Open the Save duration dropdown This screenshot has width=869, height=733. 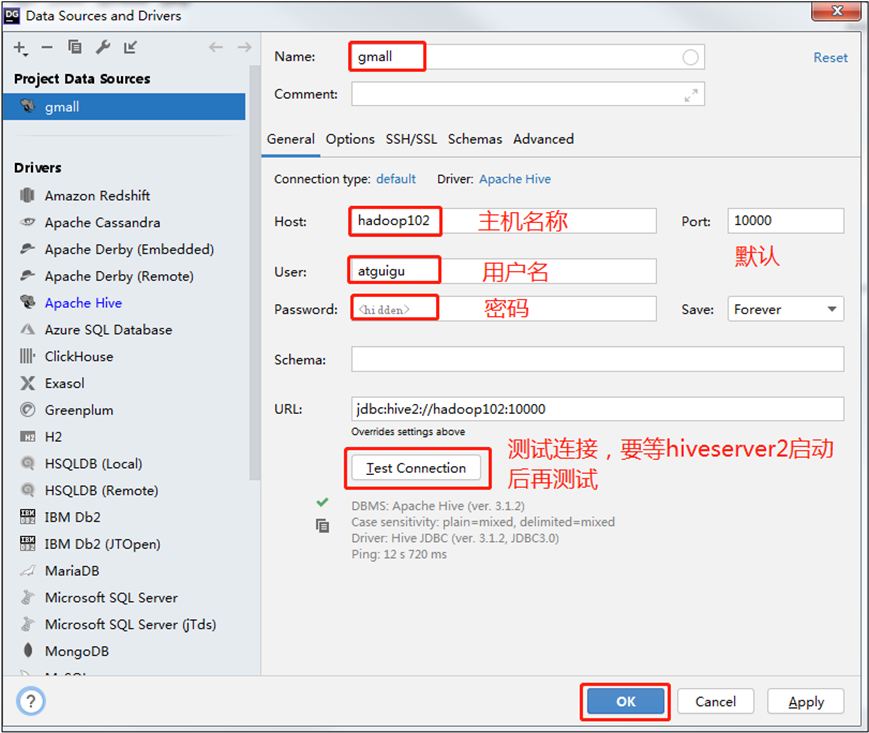(785, 309)
